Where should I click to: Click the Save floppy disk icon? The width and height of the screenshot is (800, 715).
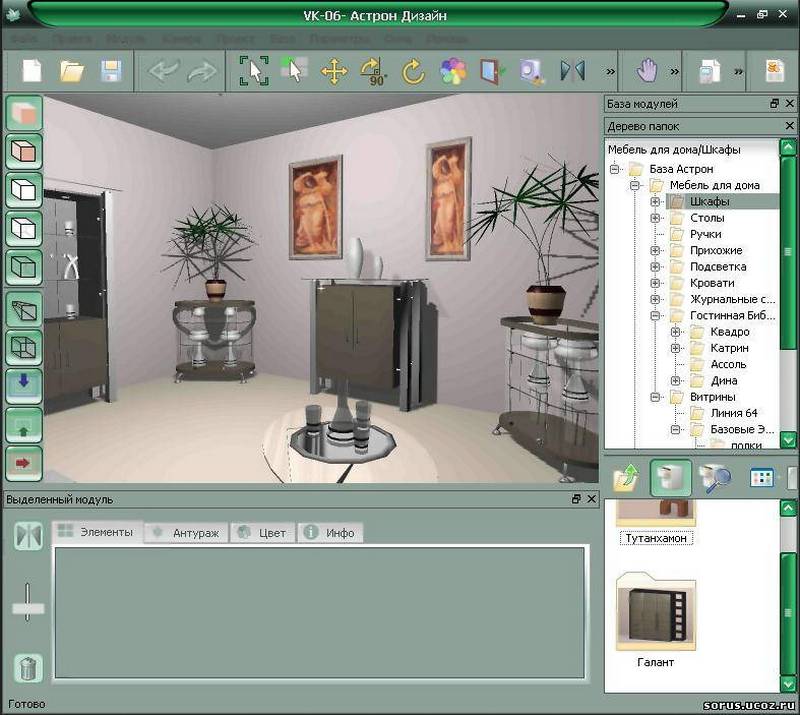point(110,71)
